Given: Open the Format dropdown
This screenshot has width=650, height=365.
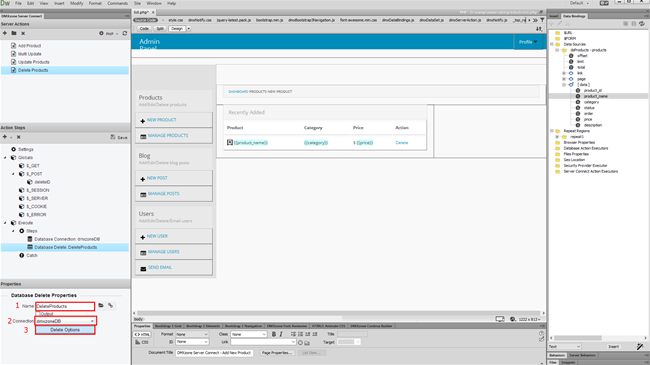Looking at the screenshot, I should (x=192, y=334).
